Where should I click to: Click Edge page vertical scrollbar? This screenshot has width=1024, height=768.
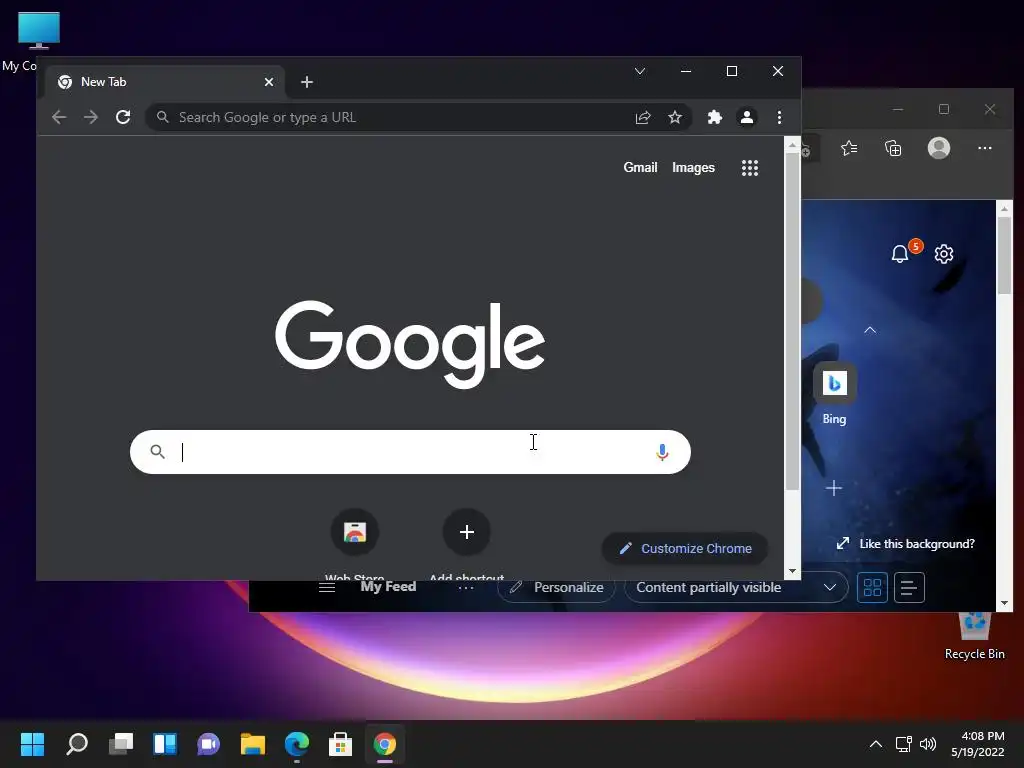pos(1004,256)
